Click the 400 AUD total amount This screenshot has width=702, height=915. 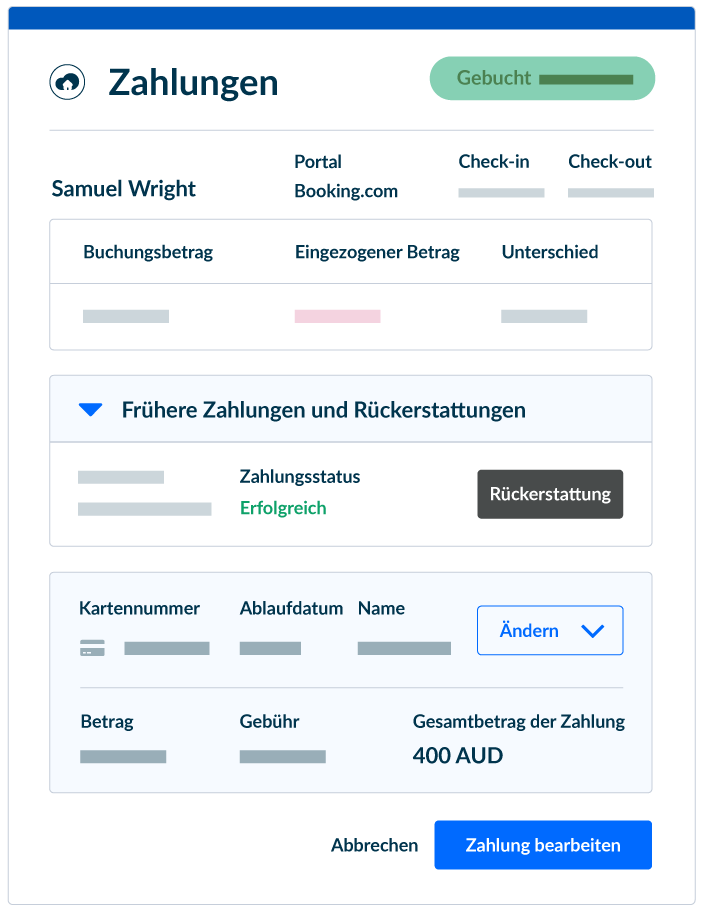pos(457,756)
